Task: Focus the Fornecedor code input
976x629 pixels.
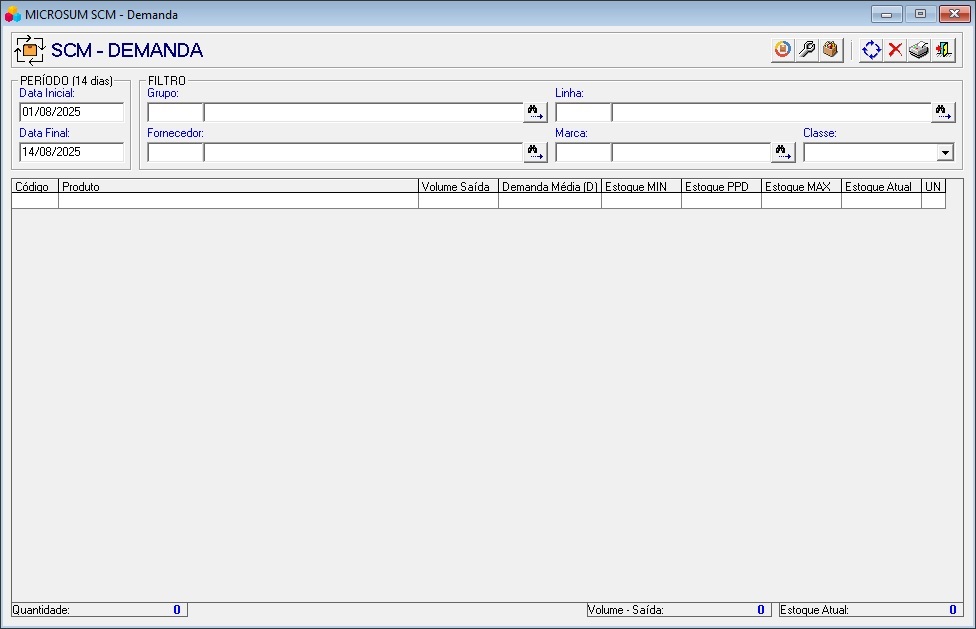Action: tap(175, 152)
